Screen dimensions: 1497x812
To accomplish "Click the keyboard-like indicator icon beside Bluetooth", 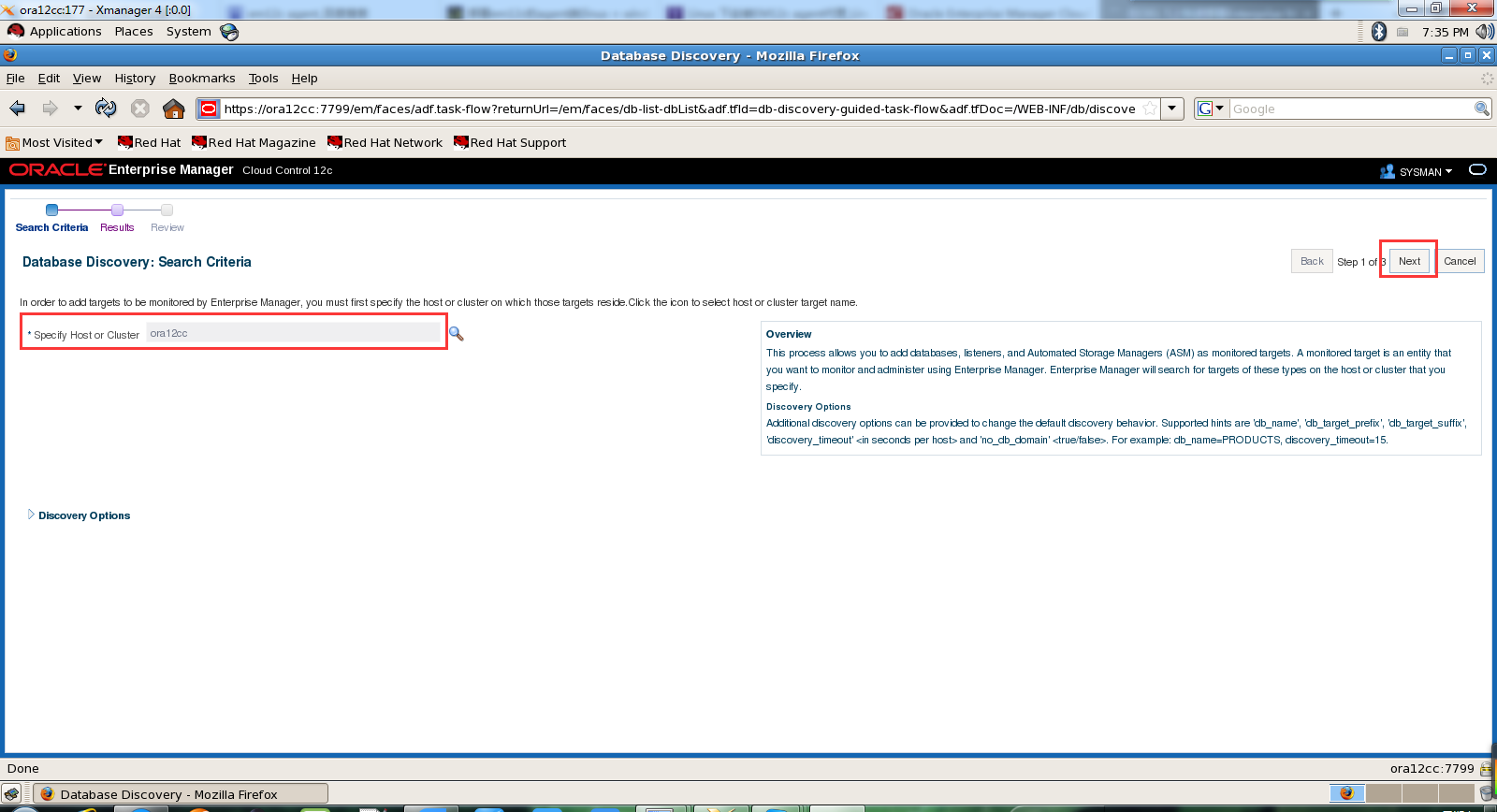I will (1403, 32).
